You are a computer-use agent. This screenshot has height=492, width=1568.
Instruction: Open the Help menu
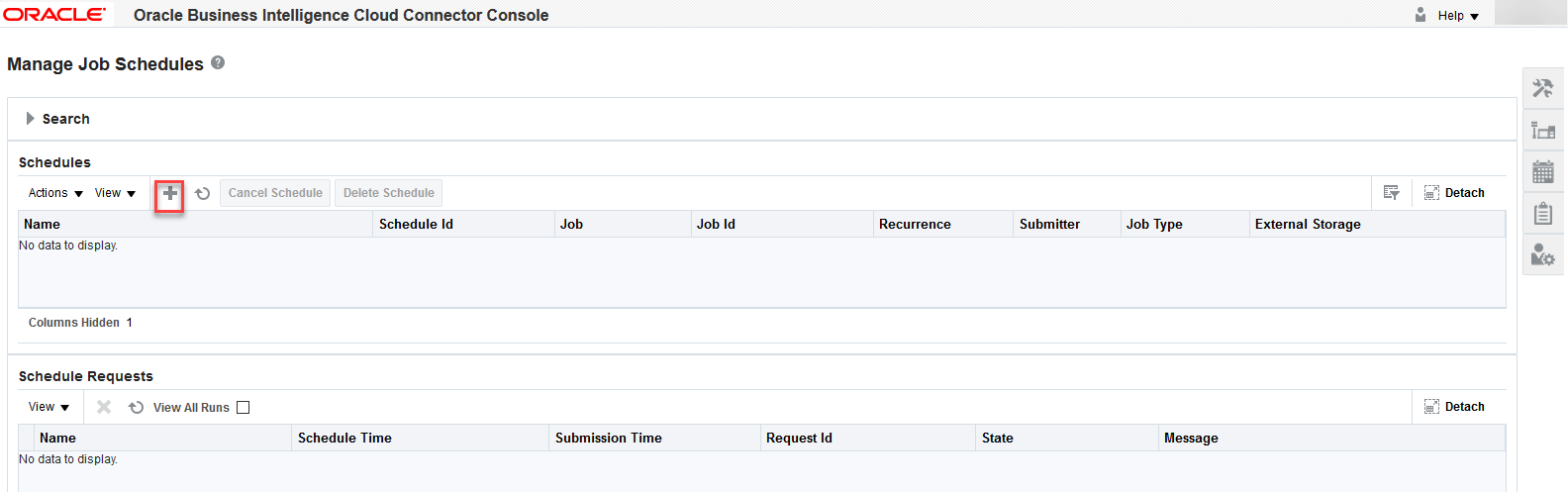pyautogui.click(x=1457, y=16)
